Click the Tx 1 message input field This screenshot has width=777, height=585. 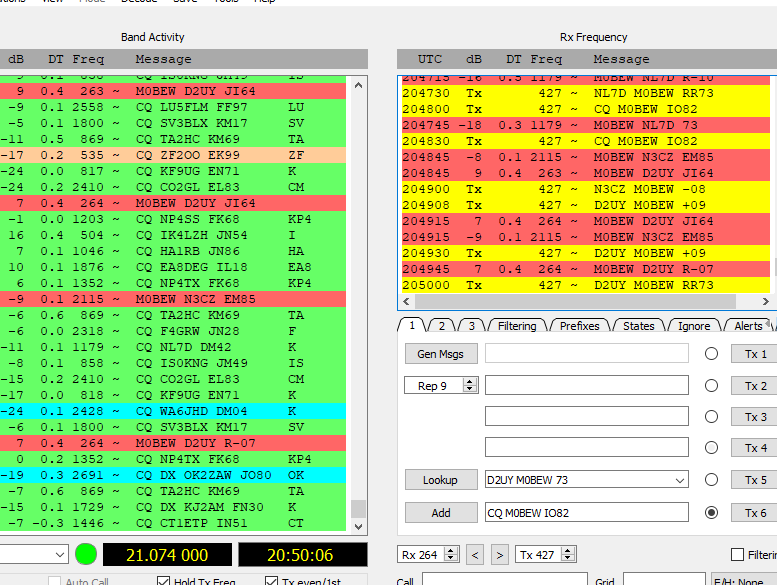coord(587,353)
